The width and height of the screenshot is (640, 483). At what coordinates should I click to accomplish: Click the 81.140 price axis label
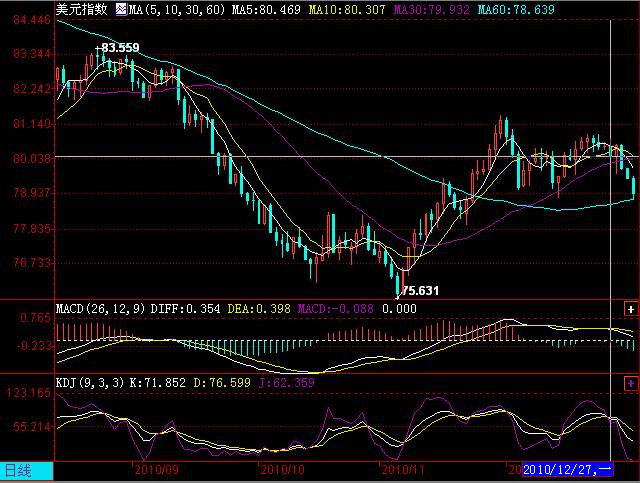[32, 123]
